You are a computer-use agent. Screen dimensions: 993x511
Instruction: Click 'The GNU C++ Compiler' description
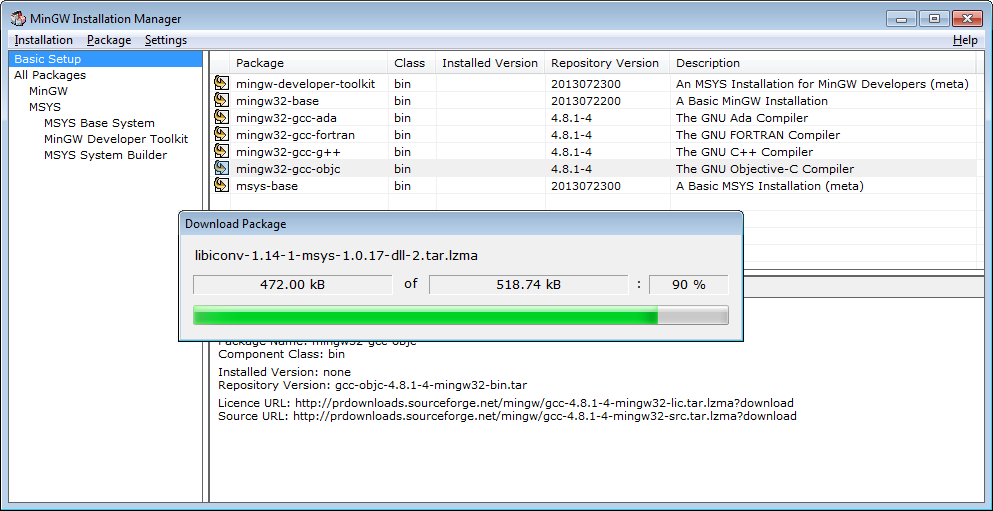[744, 152]
